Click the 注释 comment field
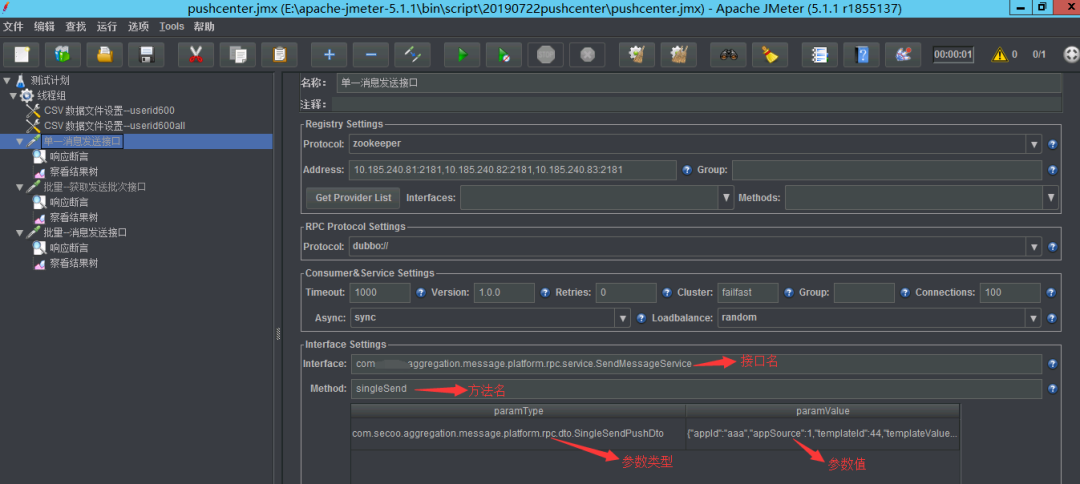 696,105
